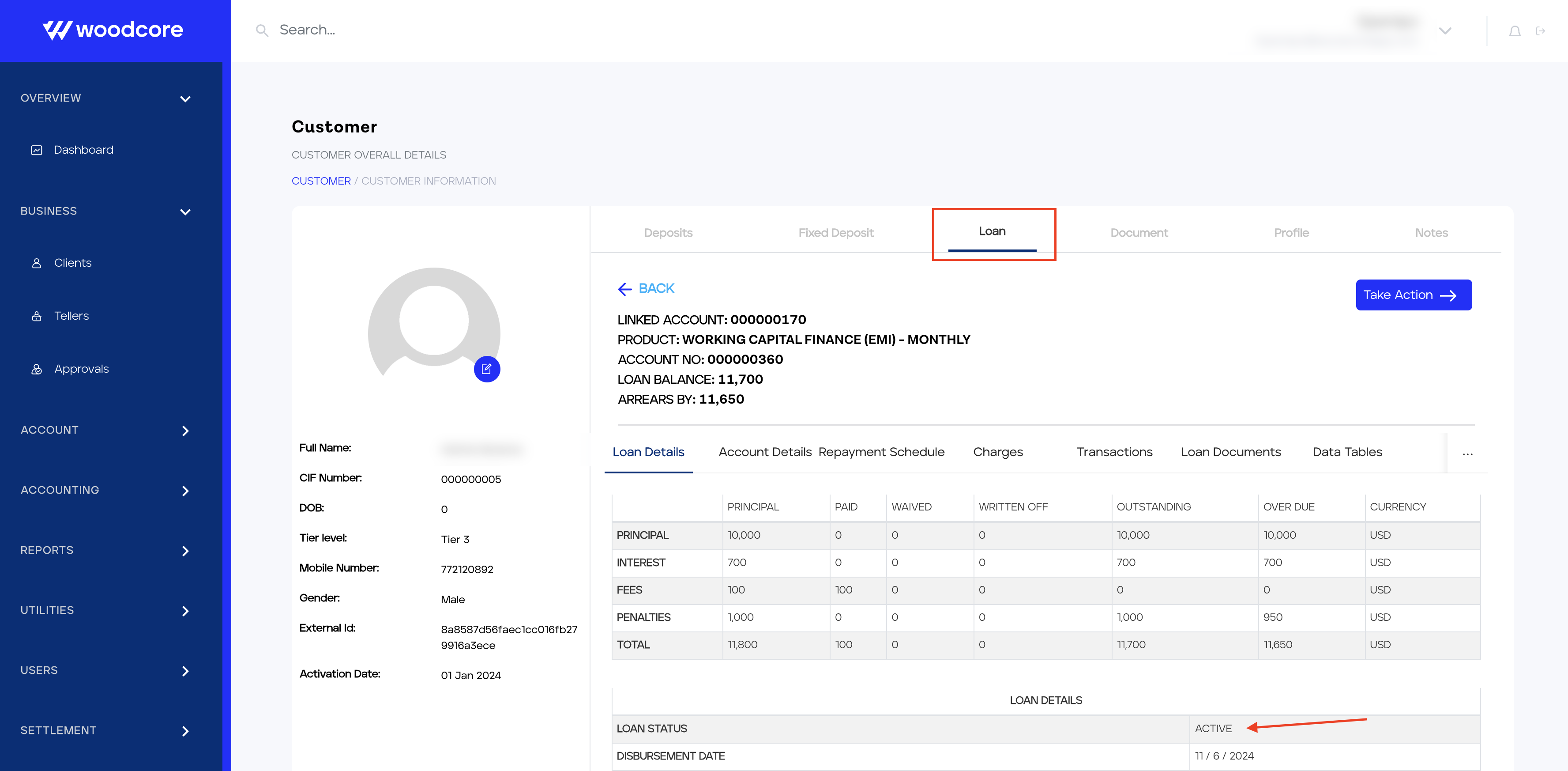
Task: Select the Loan tab
Action: click(x=993, y=232)
